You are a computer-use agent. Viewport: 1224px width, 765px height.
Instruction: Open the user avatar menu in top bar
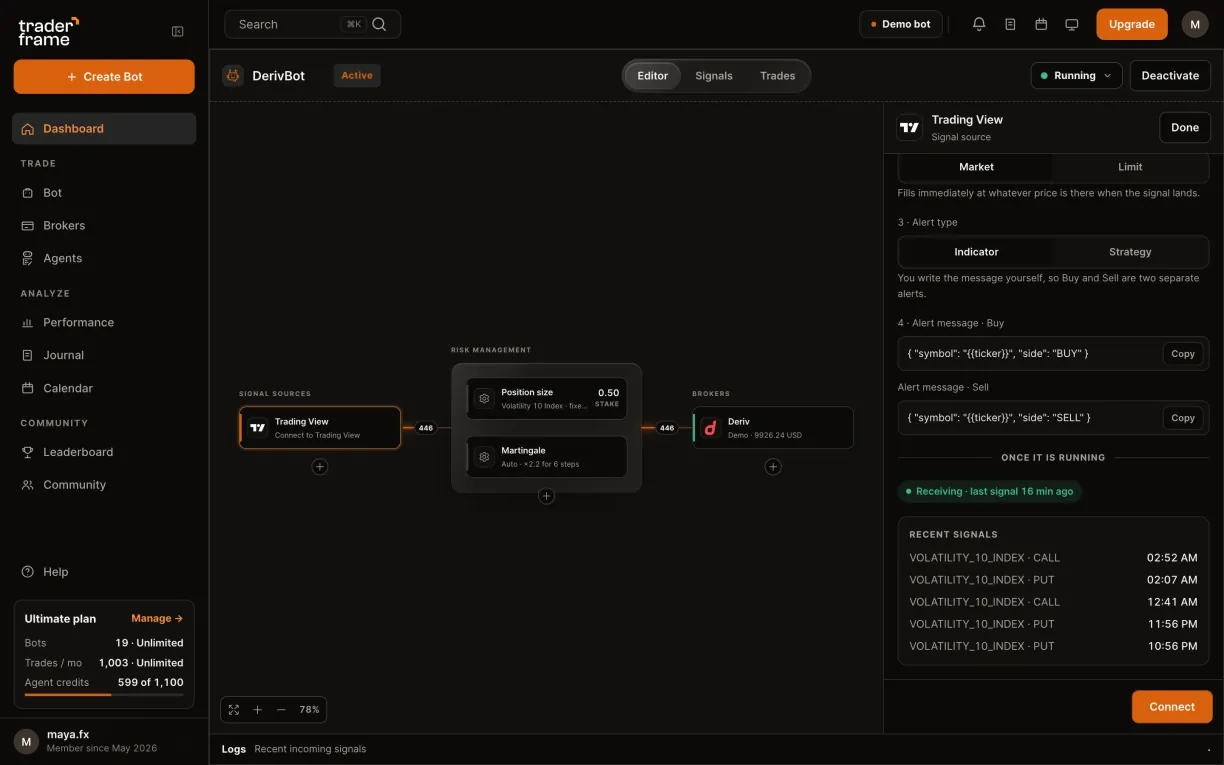(1195, 24)
